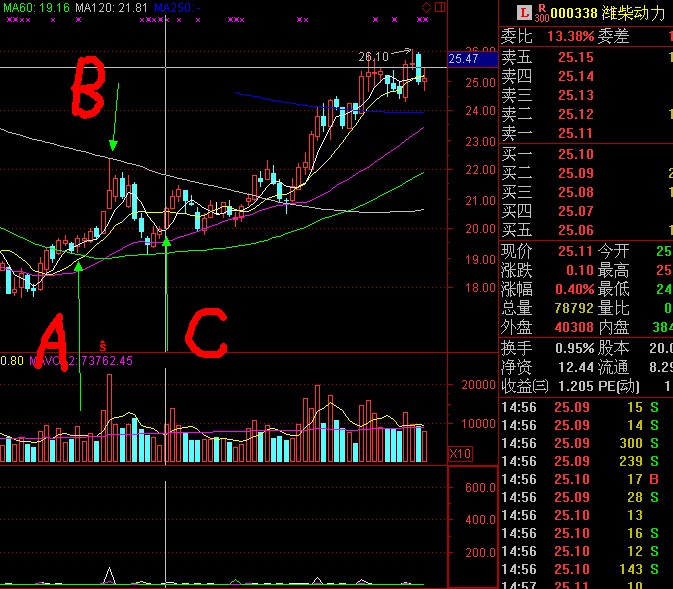Viewport: 673px width, 589px height.
Task: Click the 现价 value 25.11
Action: point(576,251)
